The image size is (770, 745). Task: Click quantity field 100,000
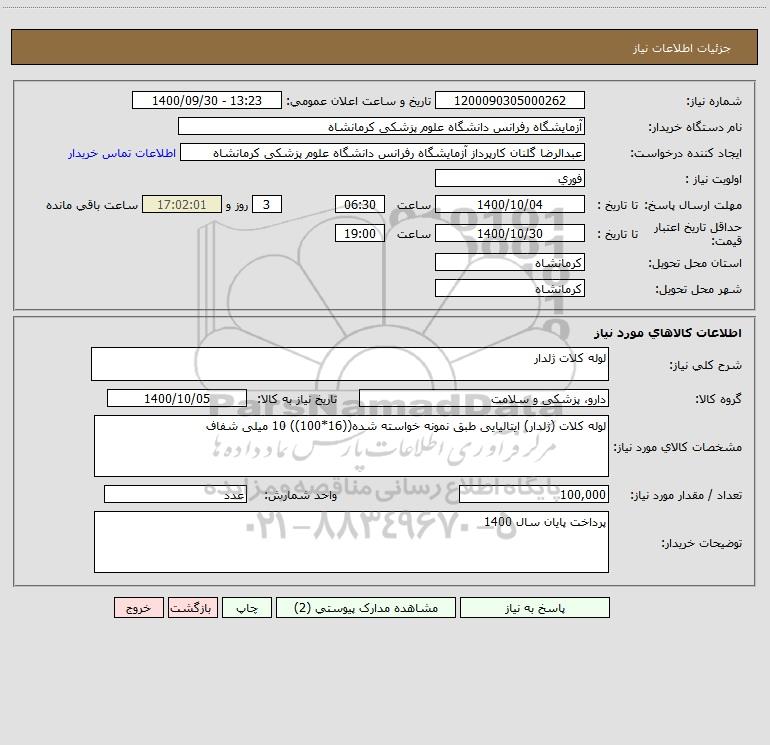pyautogui.click(x=534, y=495)
